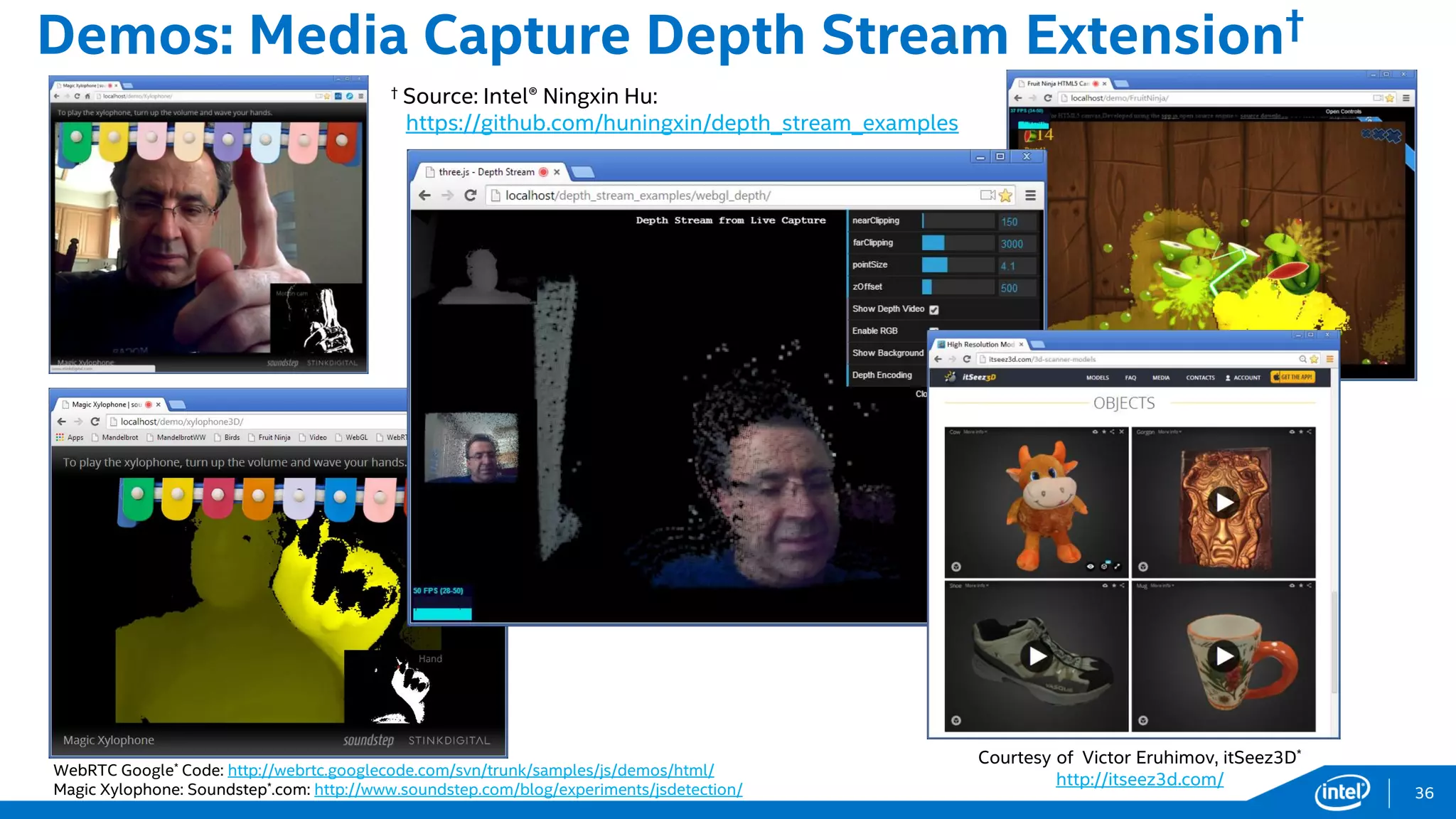Image resolution: width=1456 pixels, height=819 pixels.
Task: Click zoom magnifier icon in itseez3d address bar
Action: tap(1303, 359)
